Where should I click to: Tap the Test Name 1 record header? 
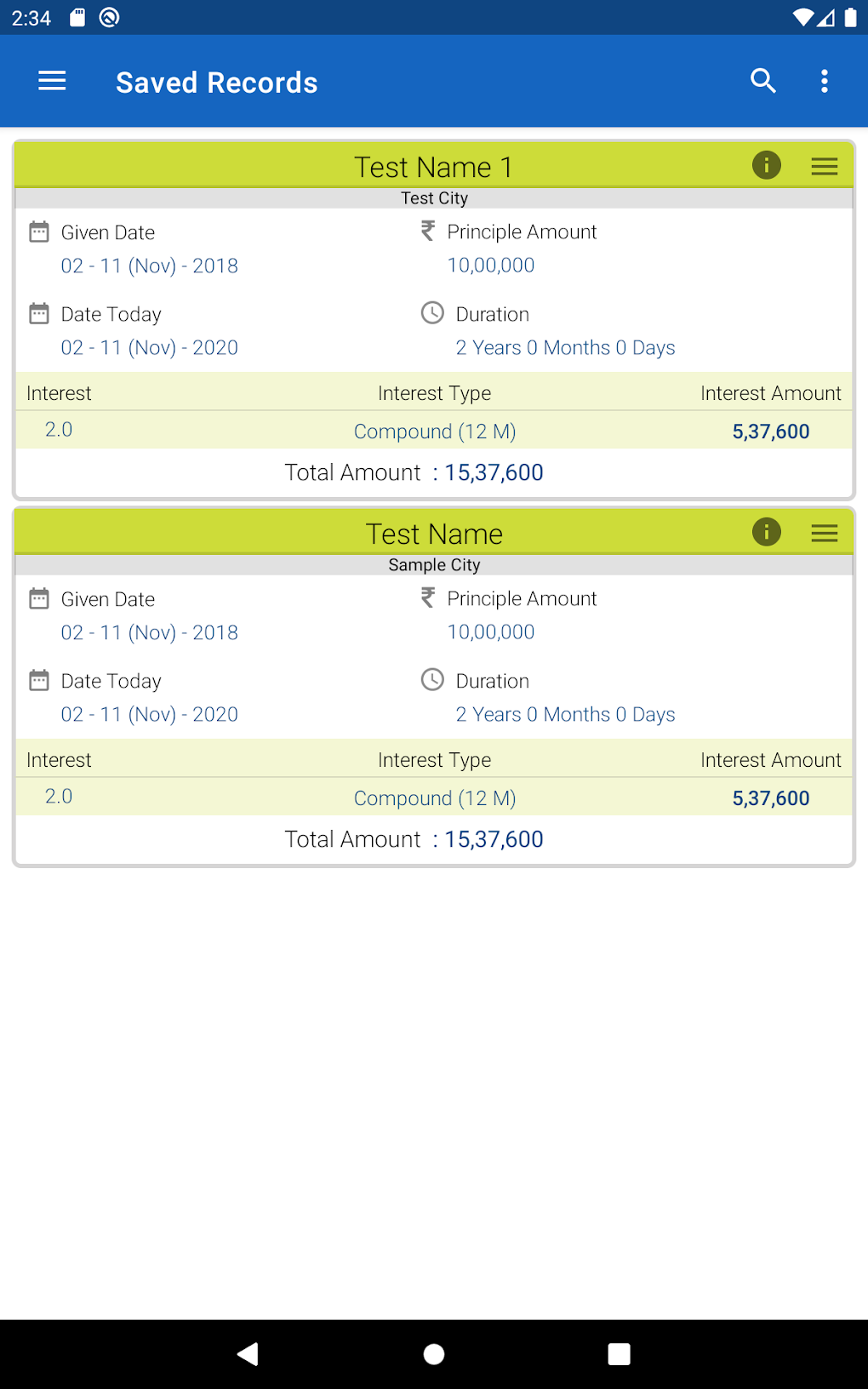tap(433, 167)
